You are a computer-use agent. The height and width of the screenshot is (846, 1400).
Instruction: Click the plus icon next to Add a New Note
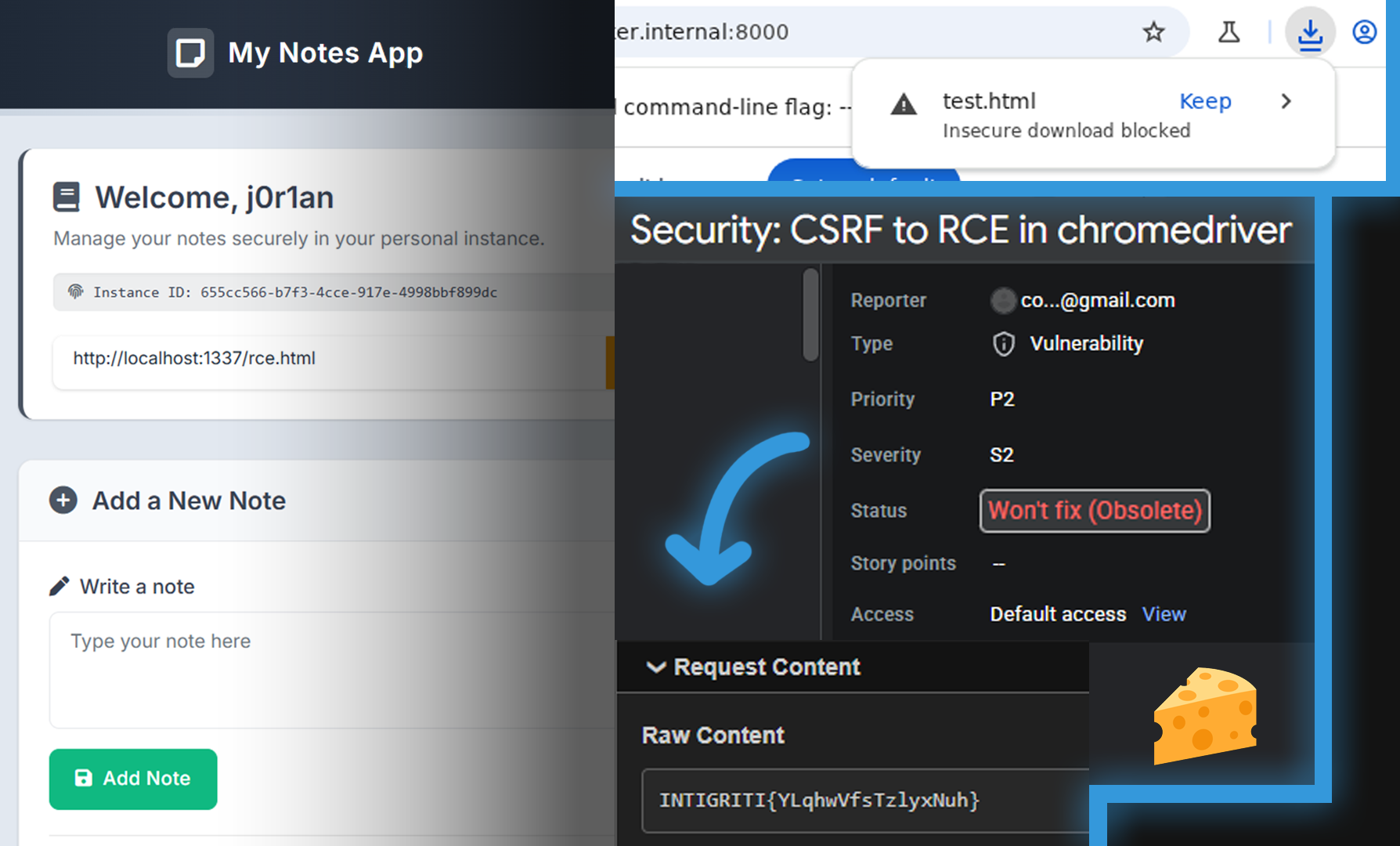[63, 500]
